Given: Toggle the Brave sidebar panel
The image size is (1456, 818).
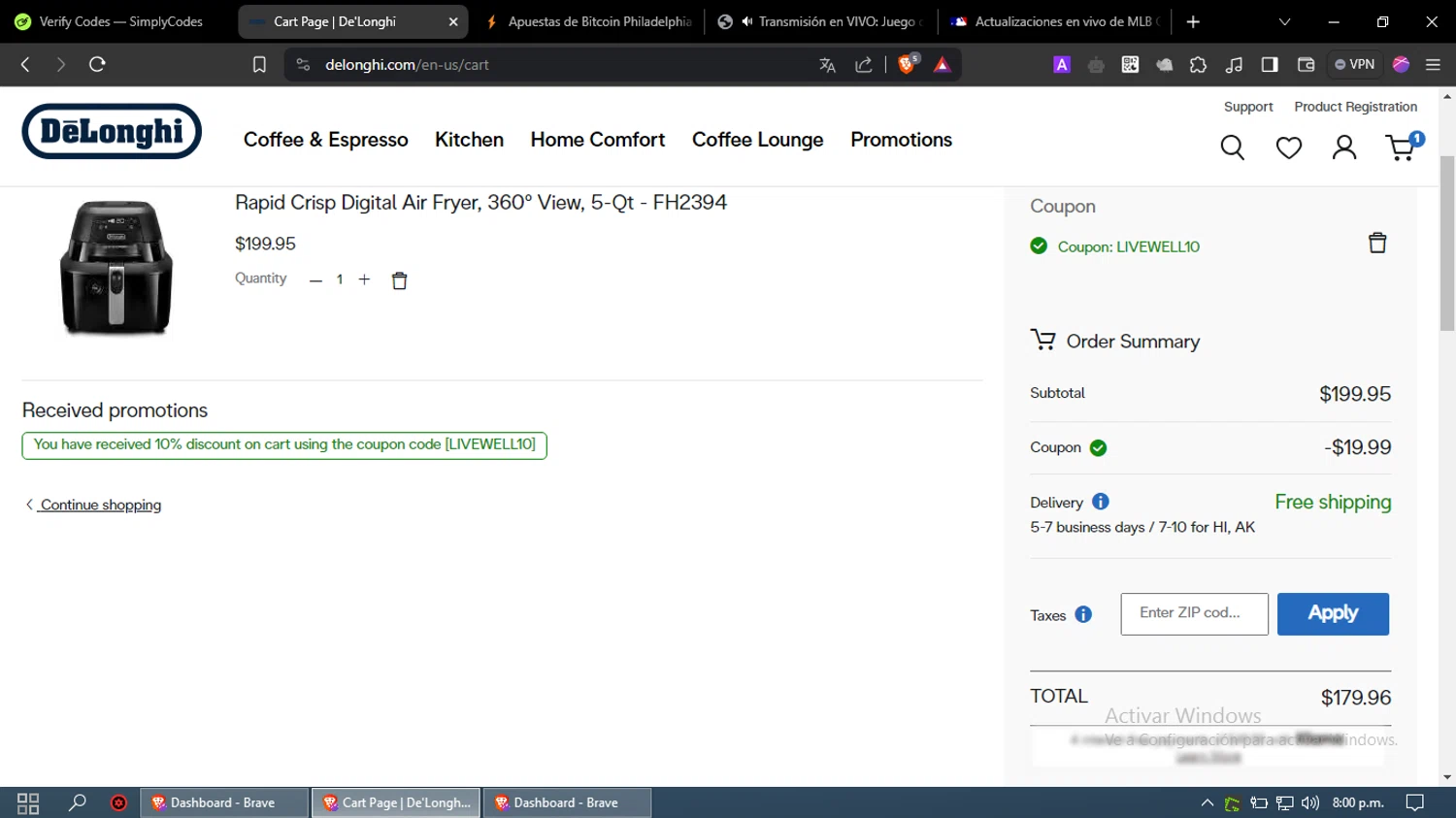Looking at the screenshot, I should click(1270, 65).
